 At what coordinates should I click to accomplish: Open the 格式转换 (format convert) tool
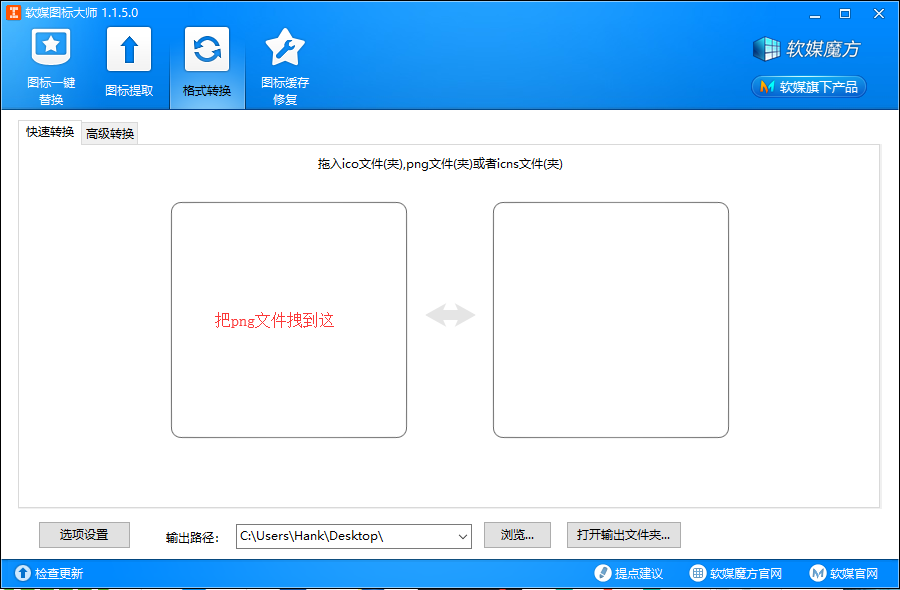tap(206, 62)
